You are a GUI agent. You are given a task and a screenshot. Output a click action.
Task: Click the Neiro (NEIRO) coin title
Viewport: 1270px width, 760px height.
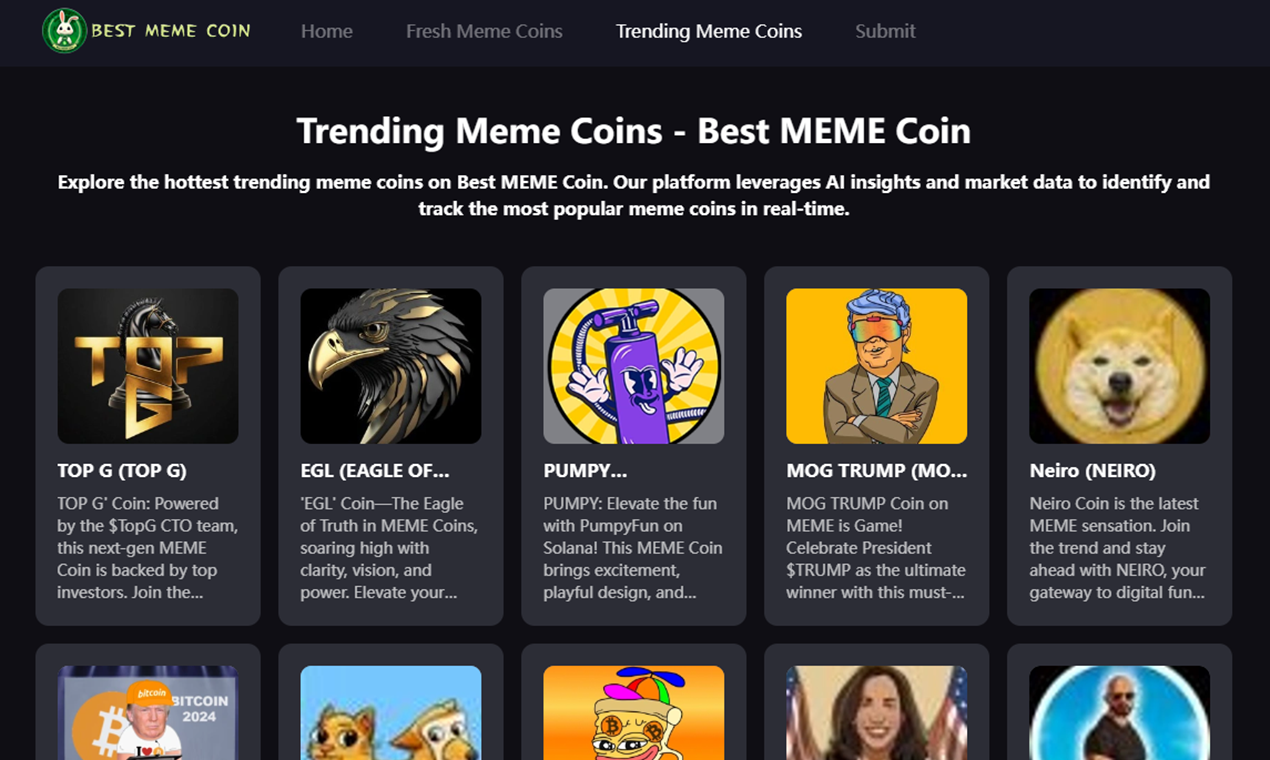point(1093,470)
